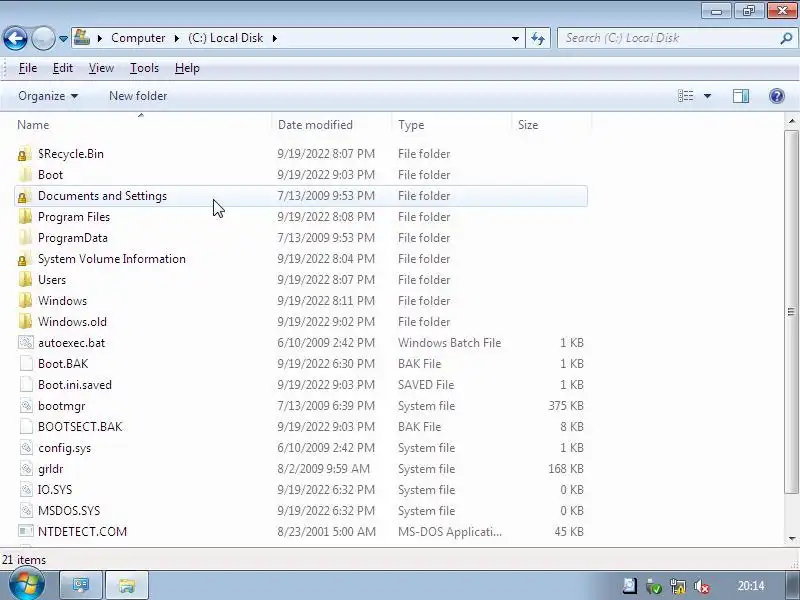Select the Program Files folder icon

[x=24, y=217]
